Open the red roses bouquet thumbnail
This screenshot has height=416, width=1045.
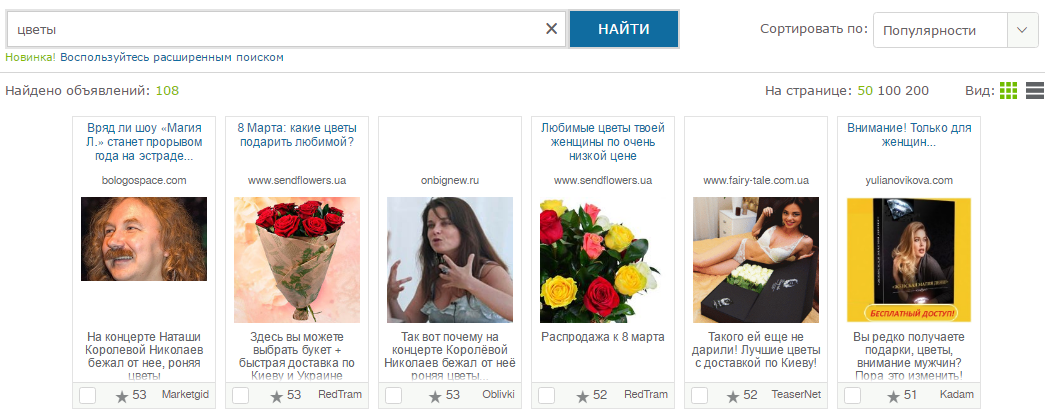click(297, 260)
